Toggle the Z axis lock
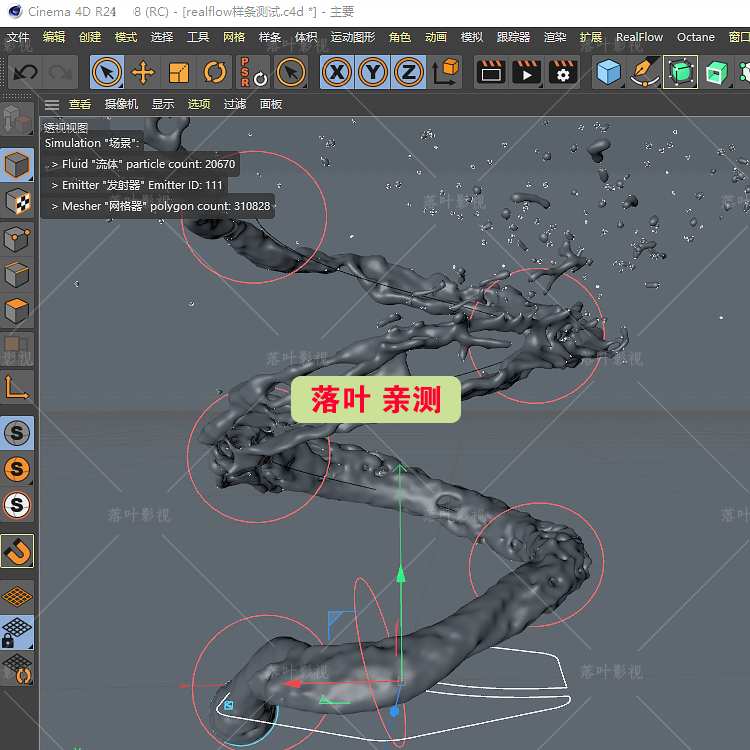 point(408,72)
